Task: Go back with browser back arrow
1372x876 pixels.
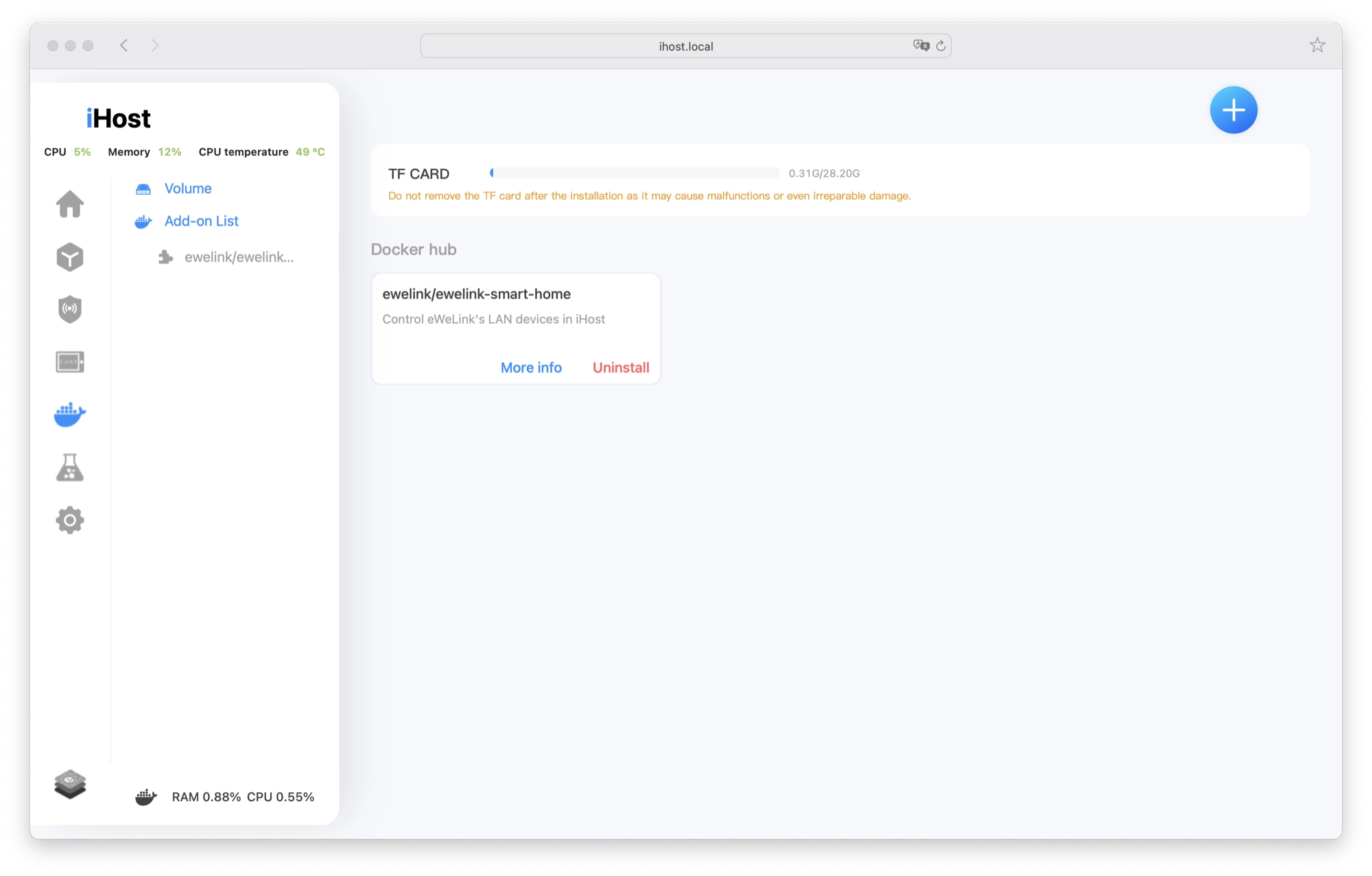Action: pos(124,45)
